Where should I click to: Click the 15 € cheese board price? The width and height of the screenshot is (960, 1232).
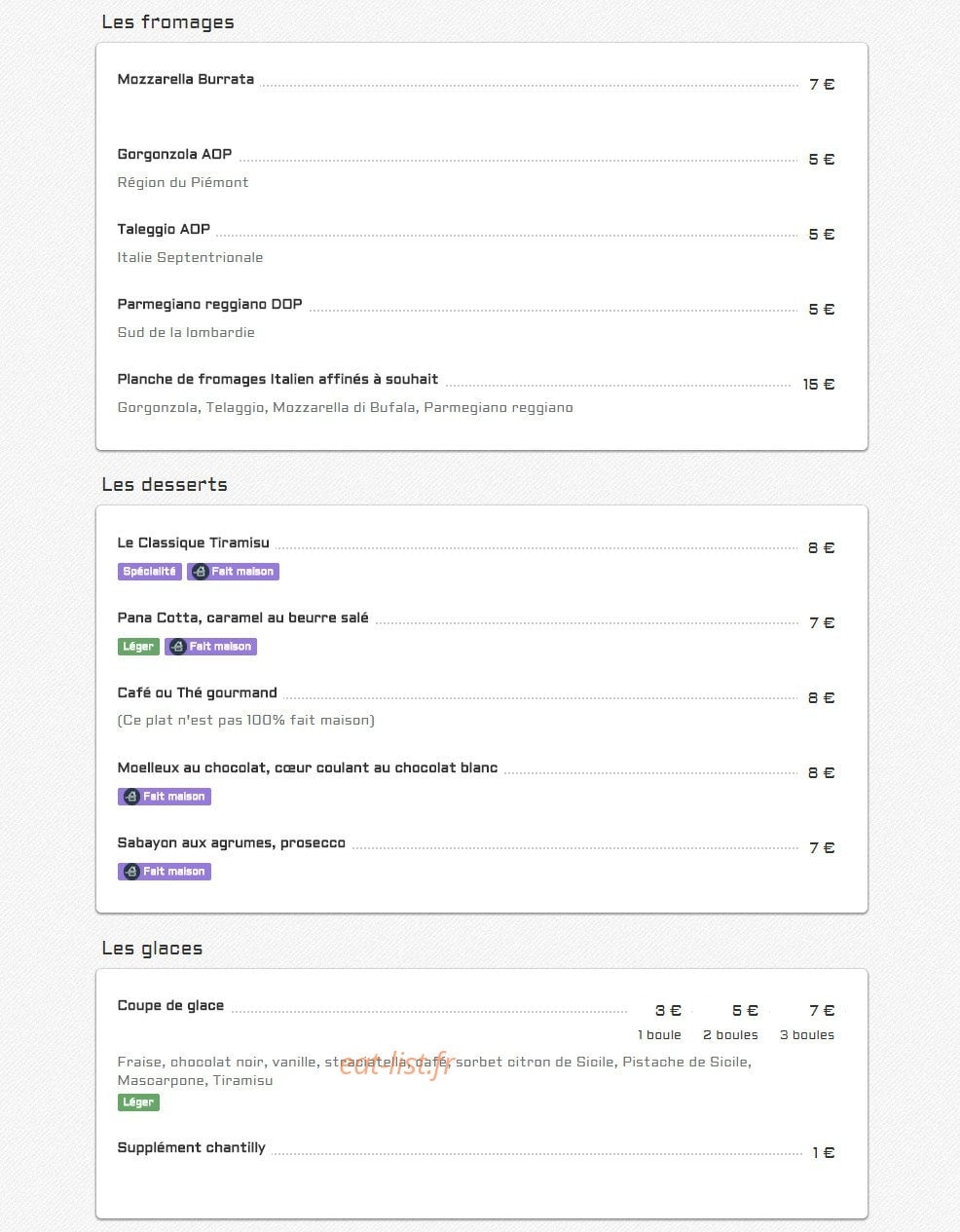[x=819, y=385]
